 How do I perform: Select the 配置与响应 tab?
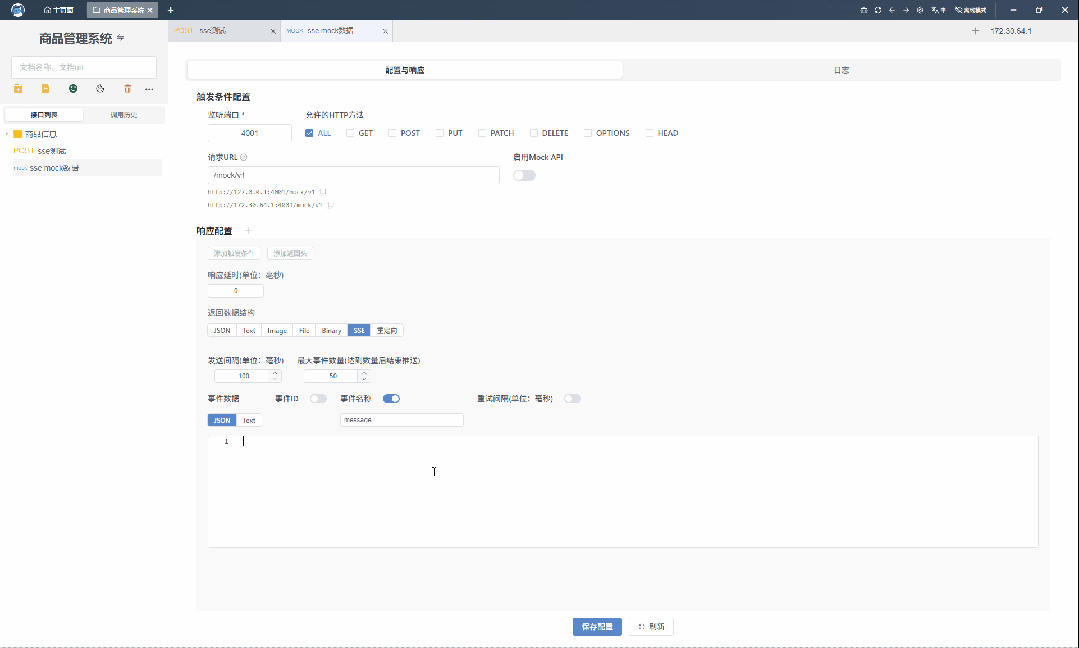[x=405, y=70]
